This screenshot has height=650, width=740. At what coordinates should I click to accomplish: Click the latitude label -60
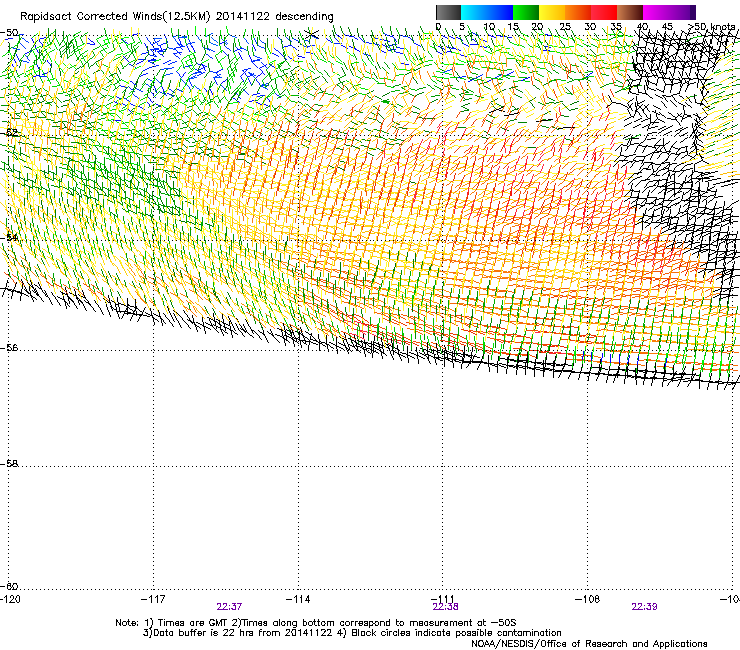[x=10, y=586]
